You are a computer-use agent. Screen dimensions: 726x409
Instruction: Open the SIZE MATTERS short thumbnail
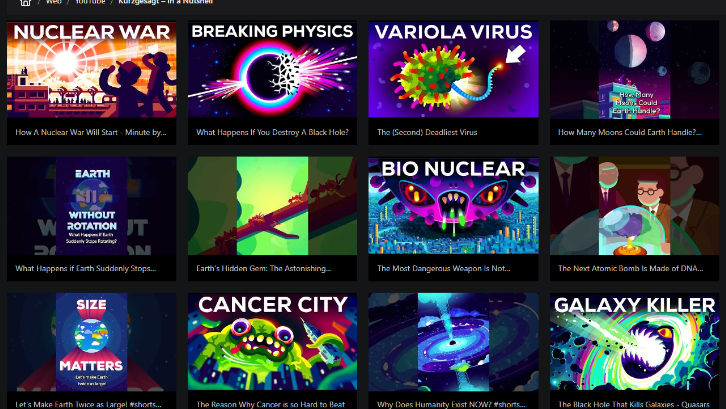(x=92, y=342)
